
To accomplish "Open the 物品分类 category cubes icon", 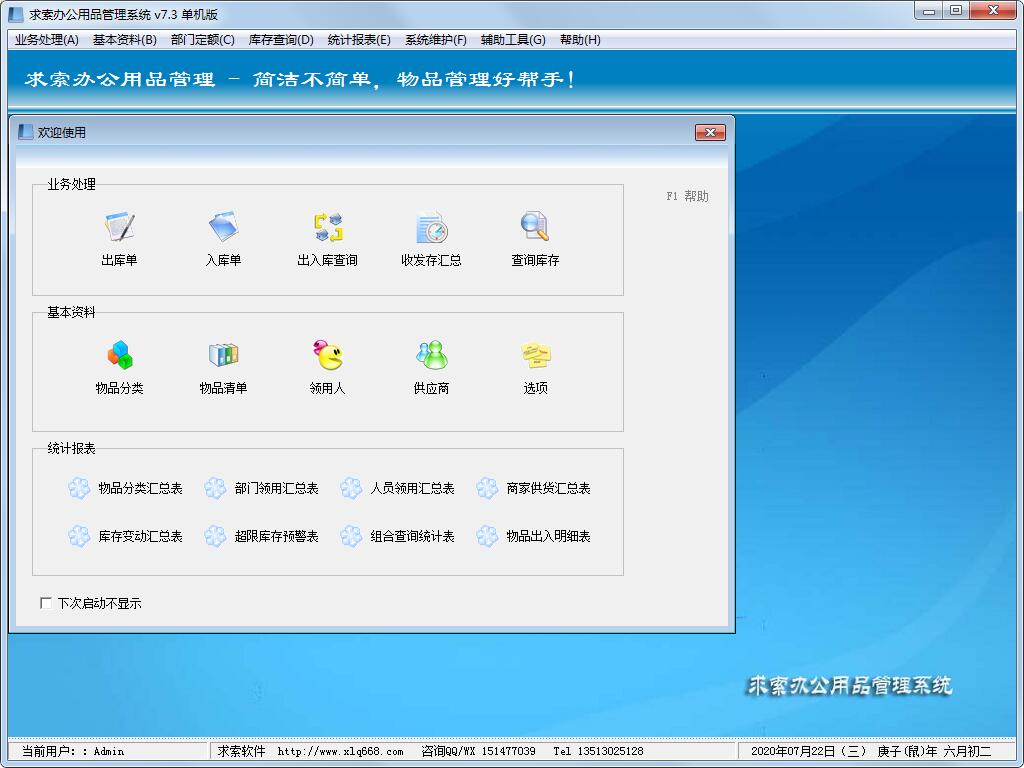I will click(120, 355).
